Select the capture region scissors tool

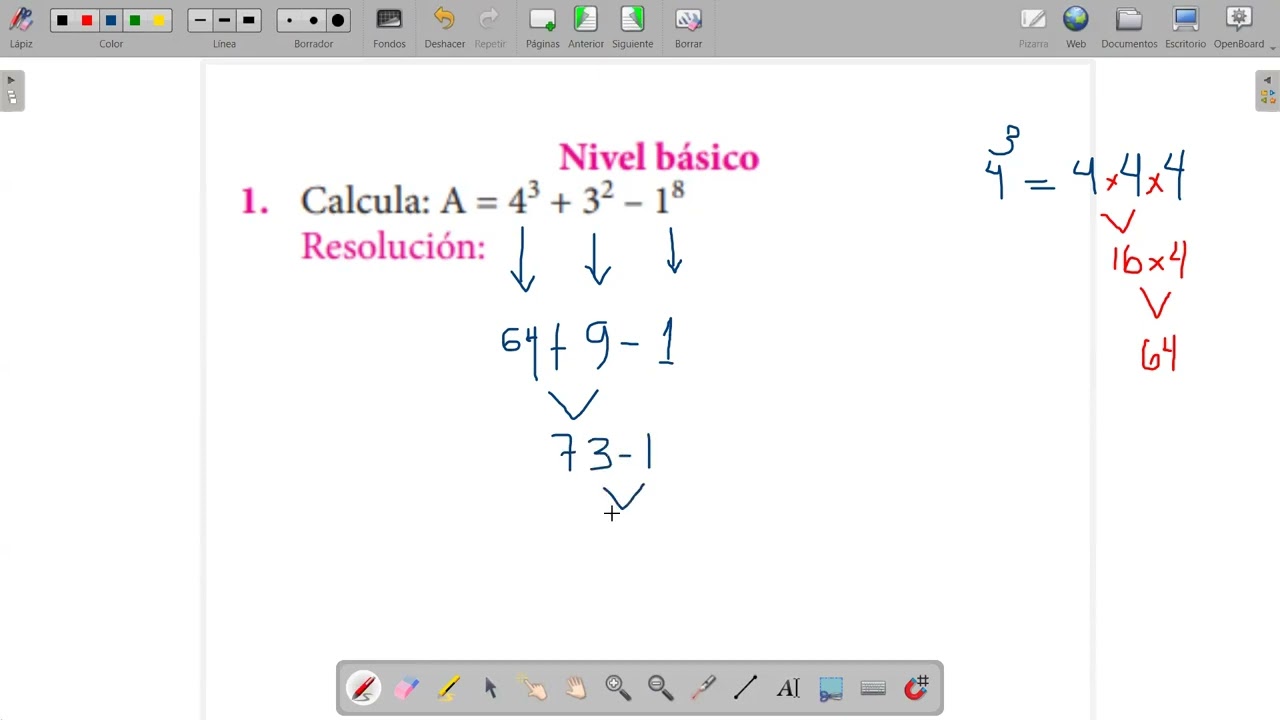(830, 688)
